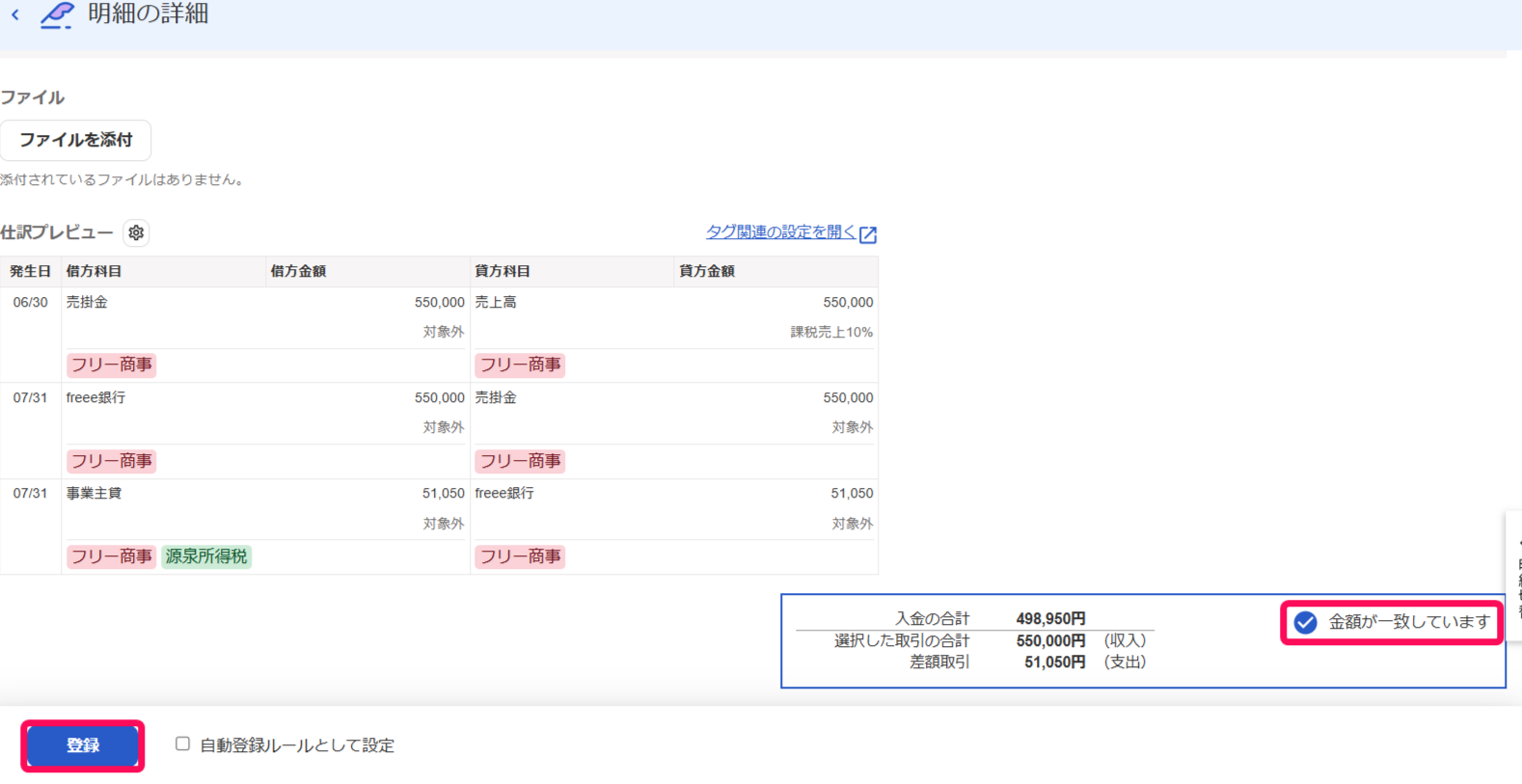The width and height of the screenshot is (1522, 784).
Task: Click フリー商事 tag under 07/31 credit 売掛金
Action: [520, 461]
